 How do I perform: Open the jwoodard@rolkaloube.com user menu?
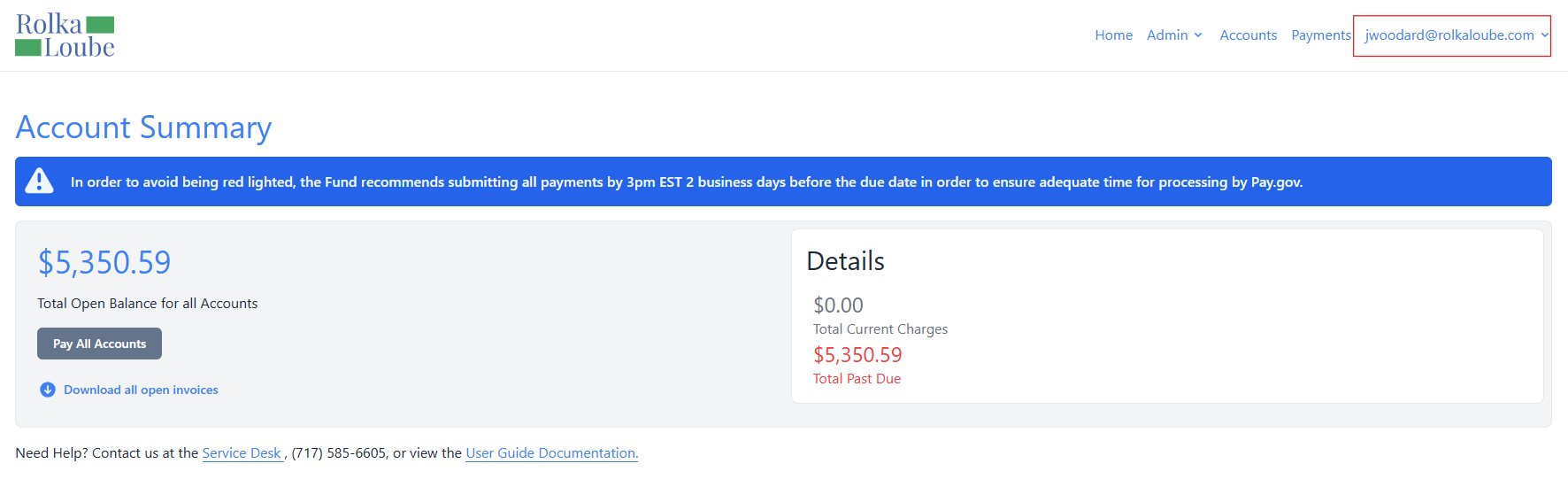coord(1452,35)
